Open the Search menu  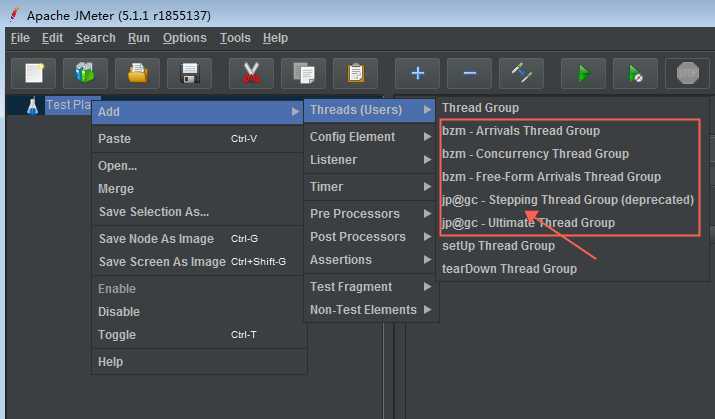(x=95, y=38)
